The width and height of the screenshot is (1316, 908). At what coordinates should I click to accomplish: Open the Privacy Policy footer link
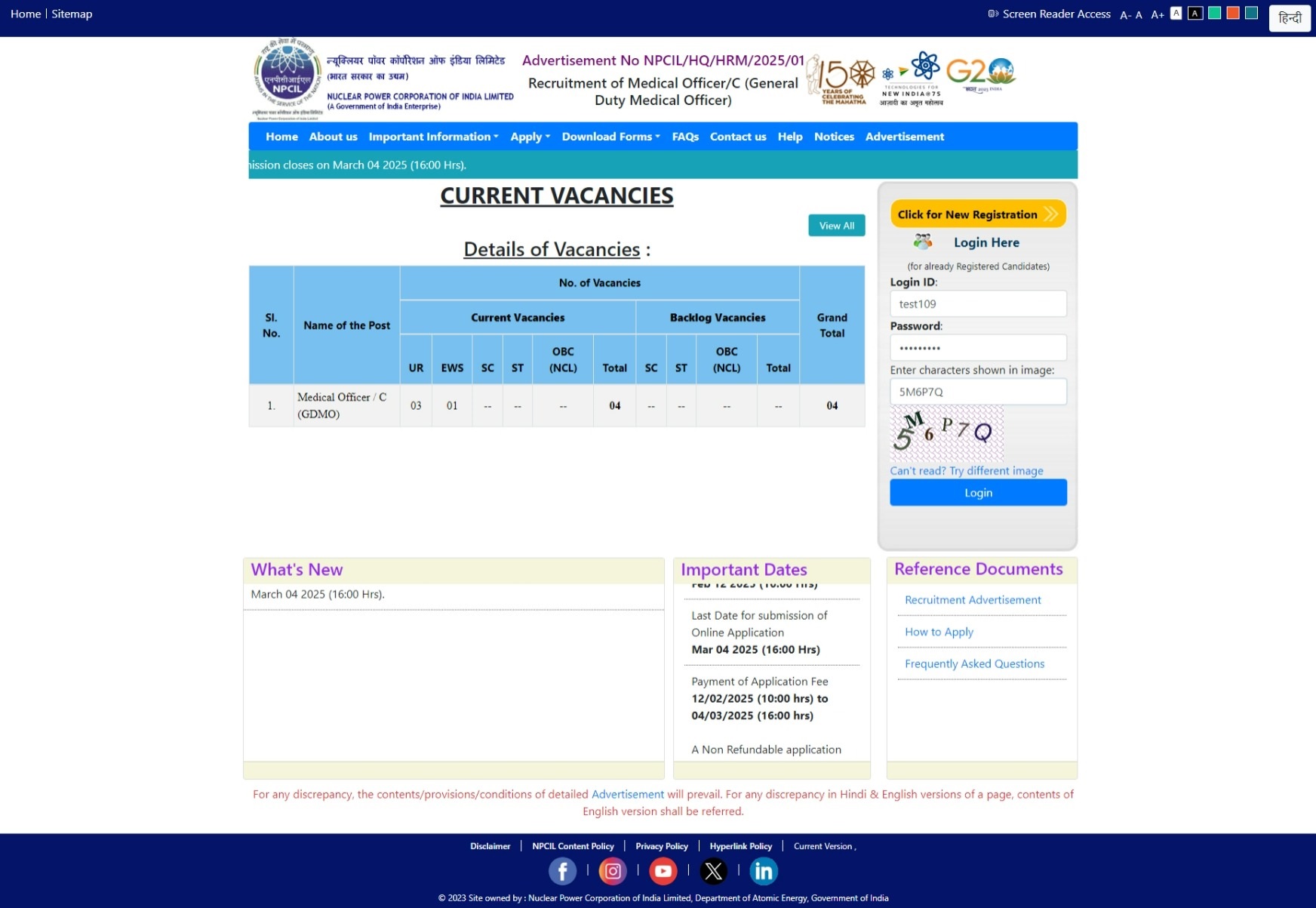pos(662,846)
